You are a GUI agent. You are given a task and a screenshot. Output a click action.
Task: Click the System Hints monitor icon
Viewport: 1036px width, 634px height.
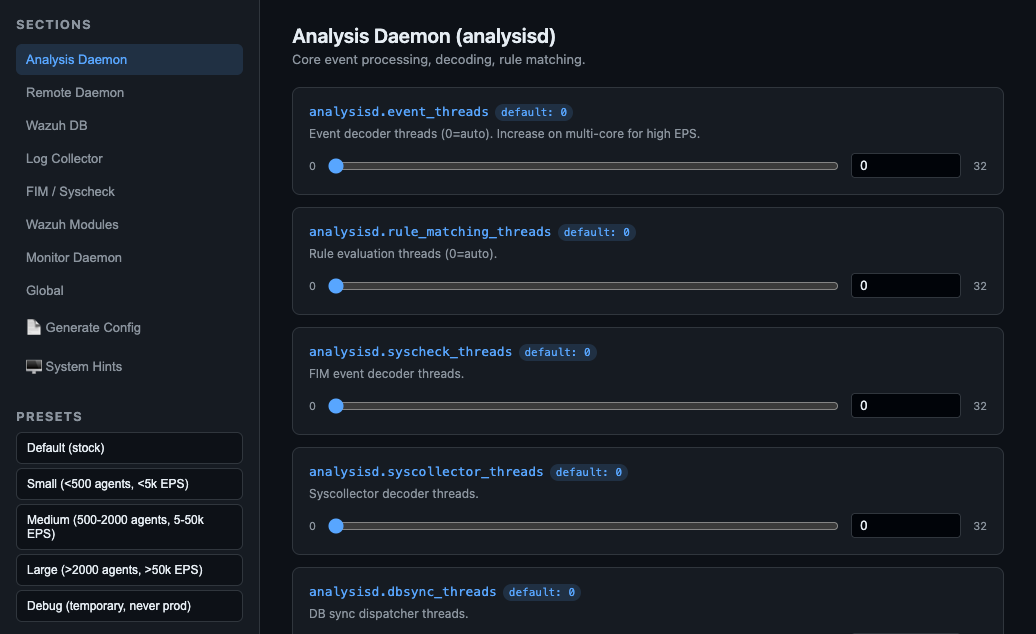34,367
